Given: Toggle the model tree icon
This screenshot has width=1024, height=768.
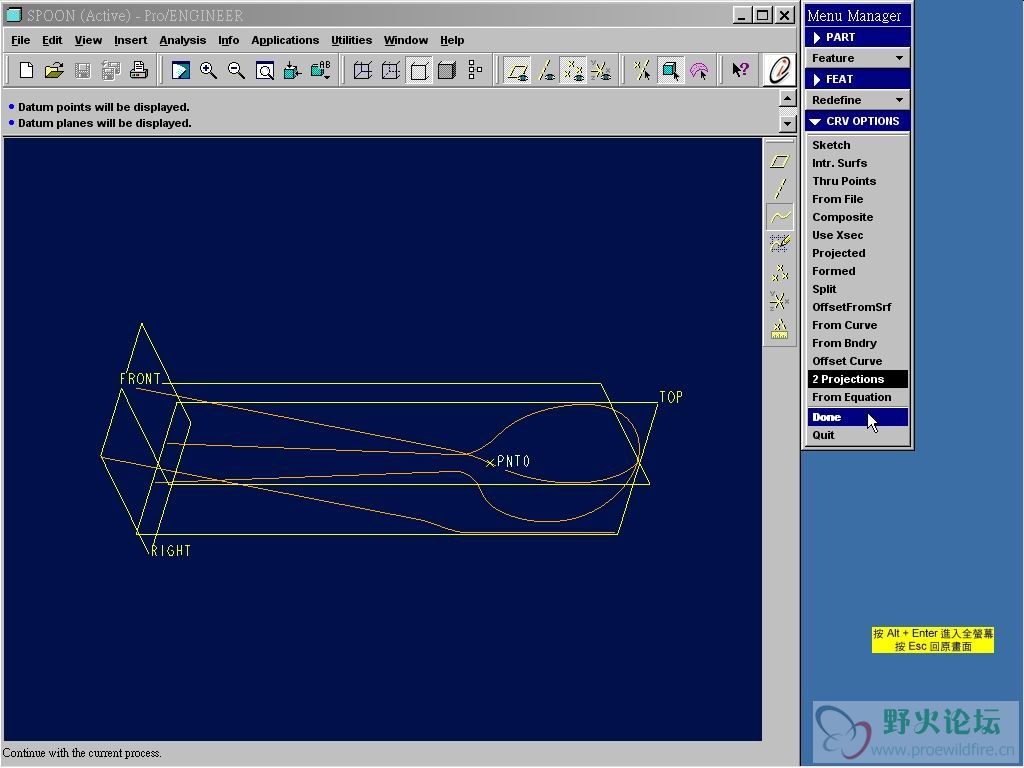Looking at the screenshot, I should pos(475,70).
